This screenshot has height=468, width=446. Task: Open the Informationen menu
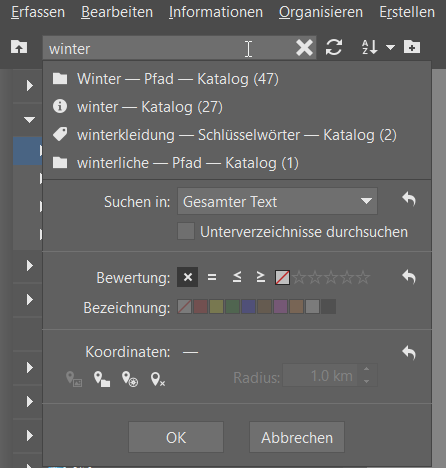coord(216,12)
